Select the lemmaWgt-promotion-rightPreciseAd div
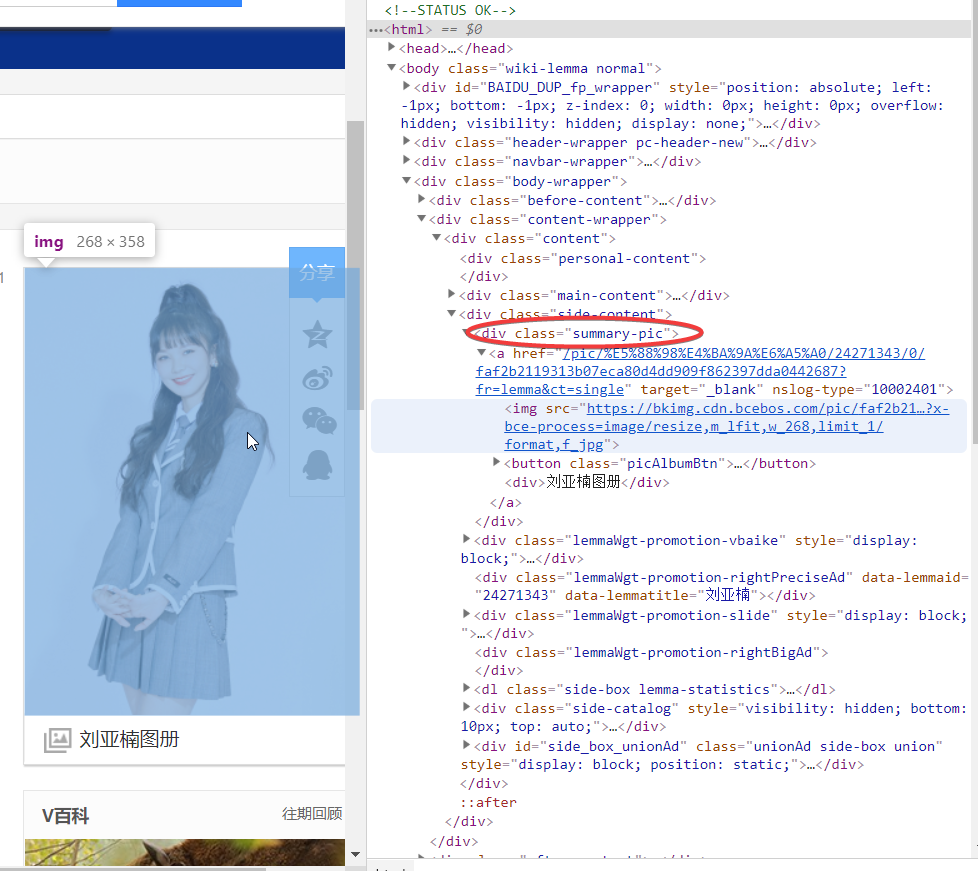The width and height of the screenshot is (978, 871). click(x=720, y=586)
